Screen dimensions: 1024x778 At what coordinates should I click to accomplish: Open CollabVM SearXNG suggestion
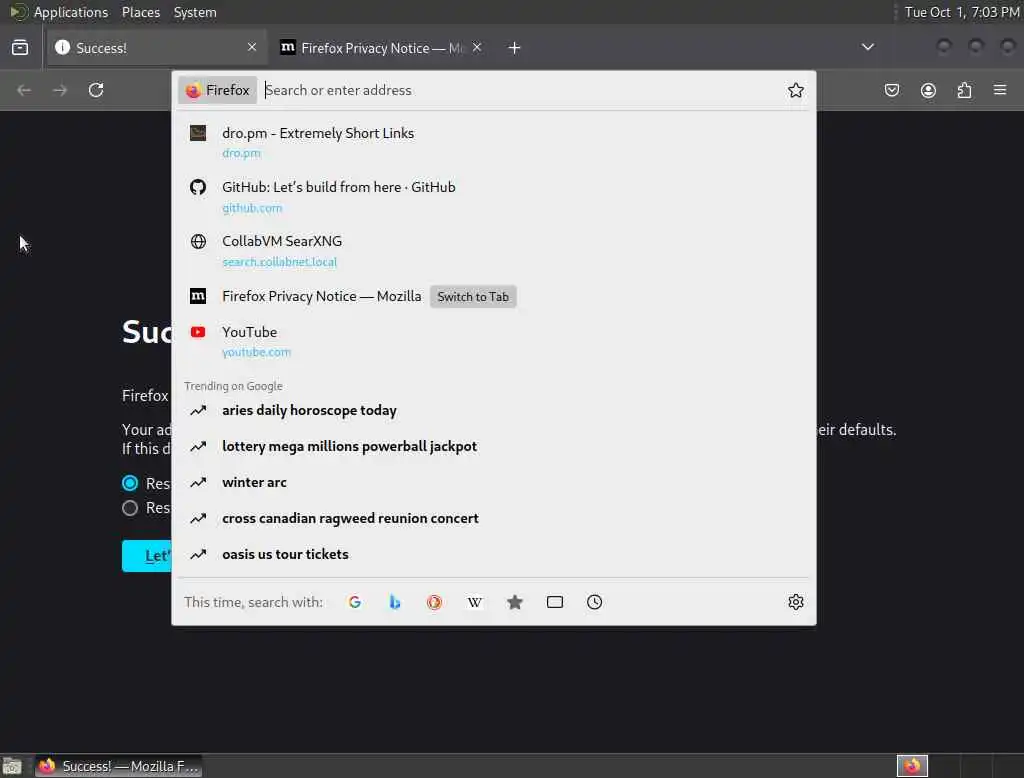coord(494,251)
